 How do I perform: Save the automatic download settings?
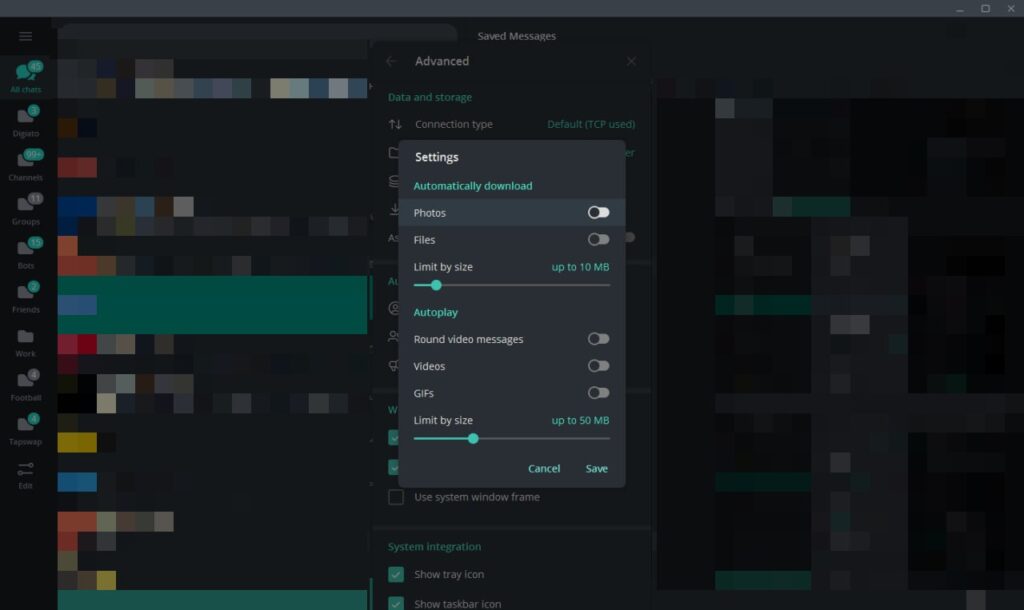click(596, 469)
